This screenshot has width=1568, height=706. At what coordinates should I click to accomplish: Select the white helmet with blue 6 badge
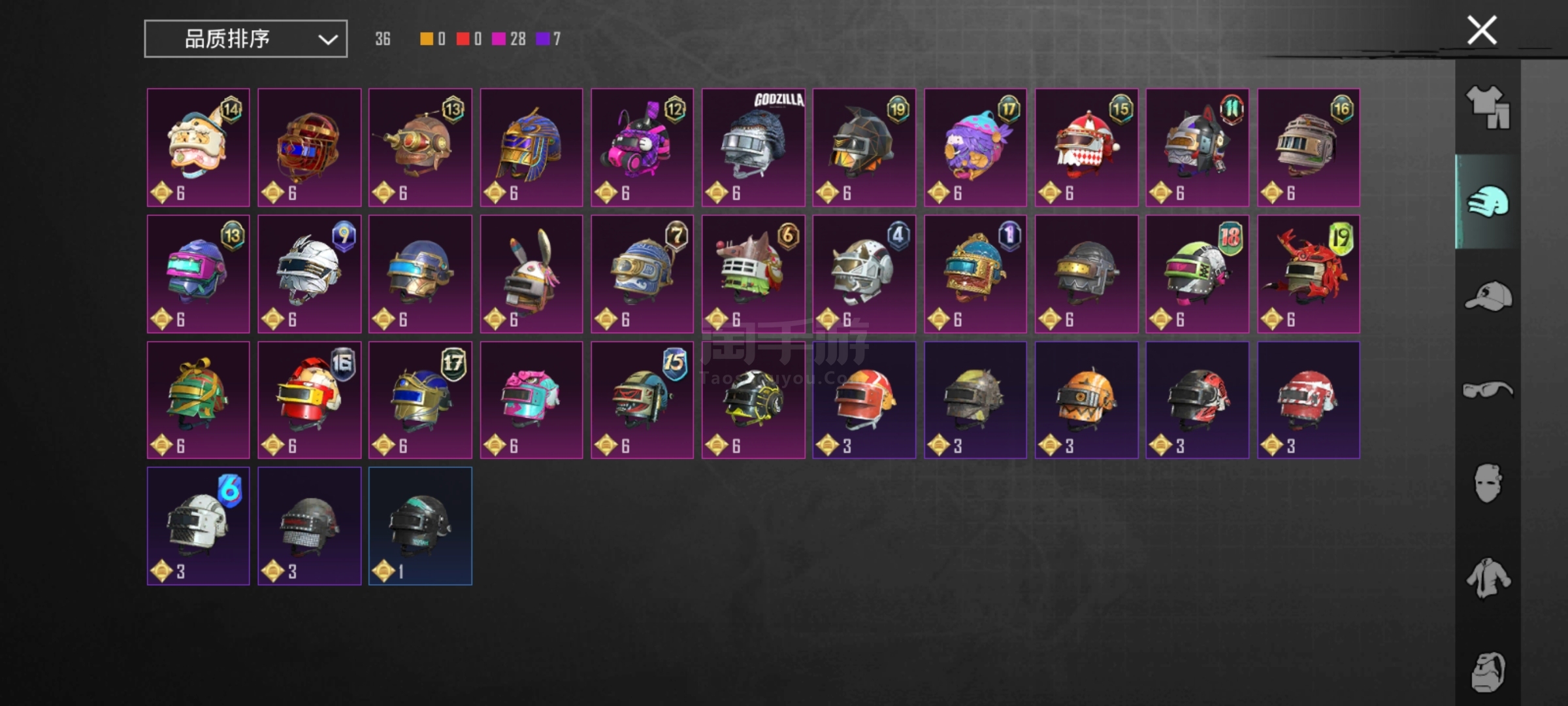coord(198,526)
